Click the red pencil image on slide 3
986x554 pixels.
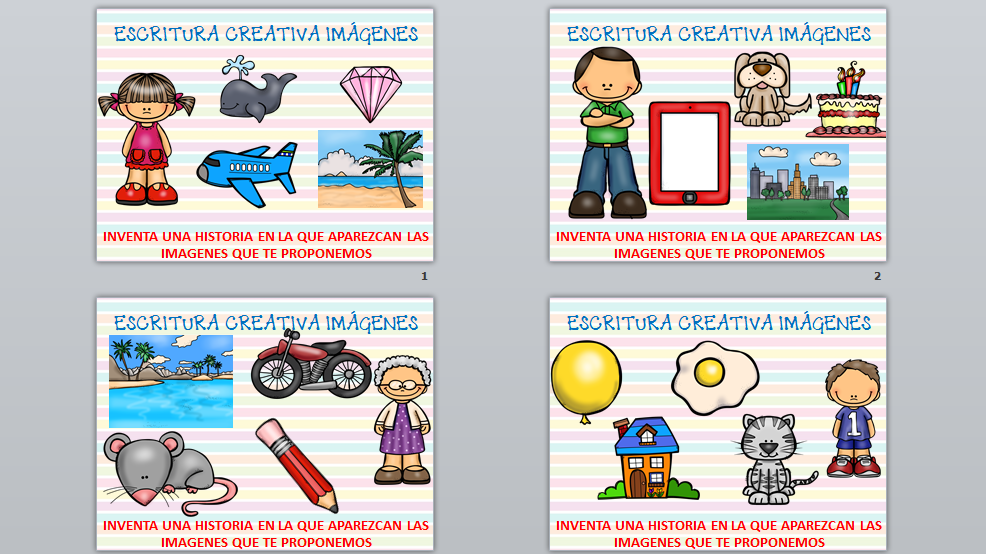(x=297, y=465)
